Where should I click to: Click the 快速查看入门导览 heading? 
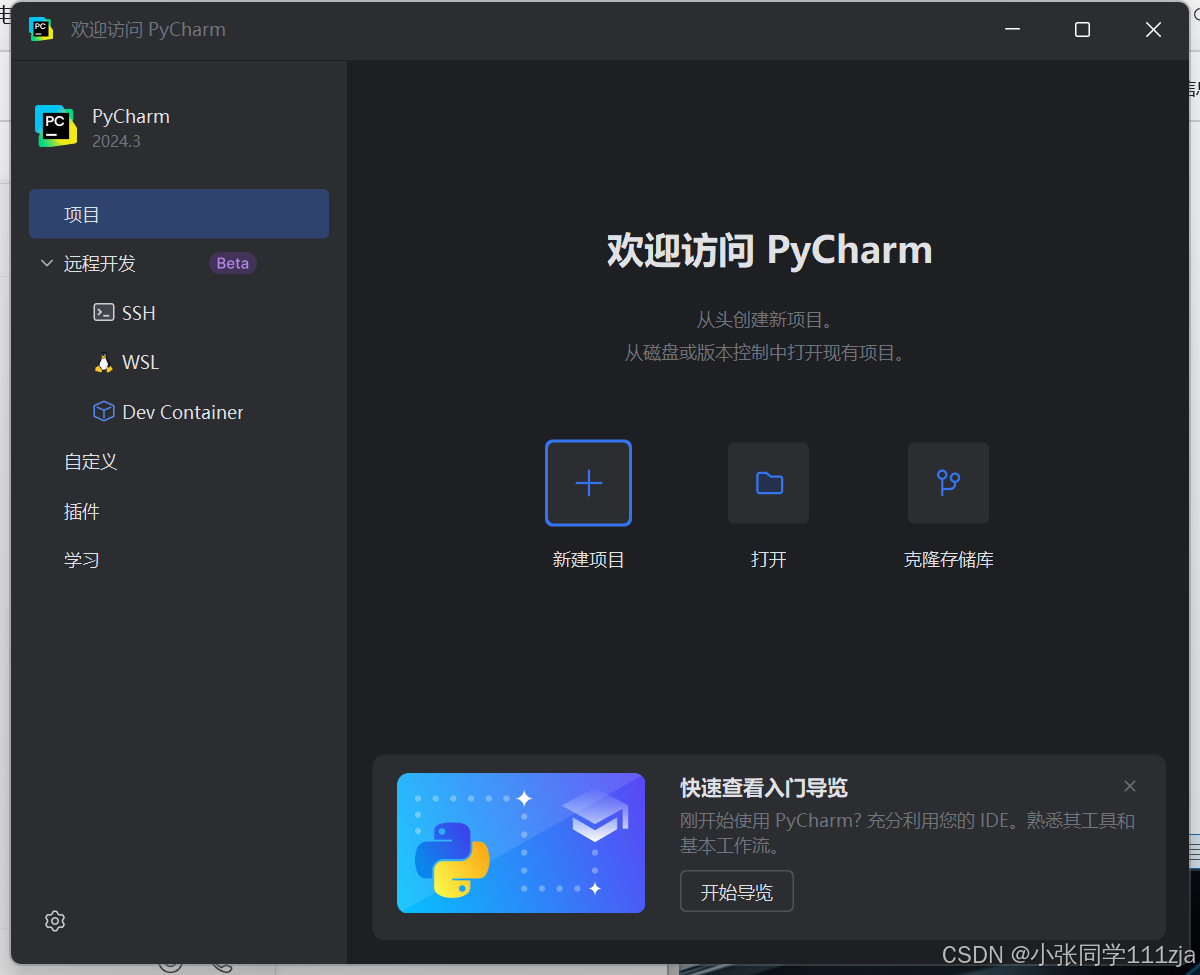coord(764,788)
